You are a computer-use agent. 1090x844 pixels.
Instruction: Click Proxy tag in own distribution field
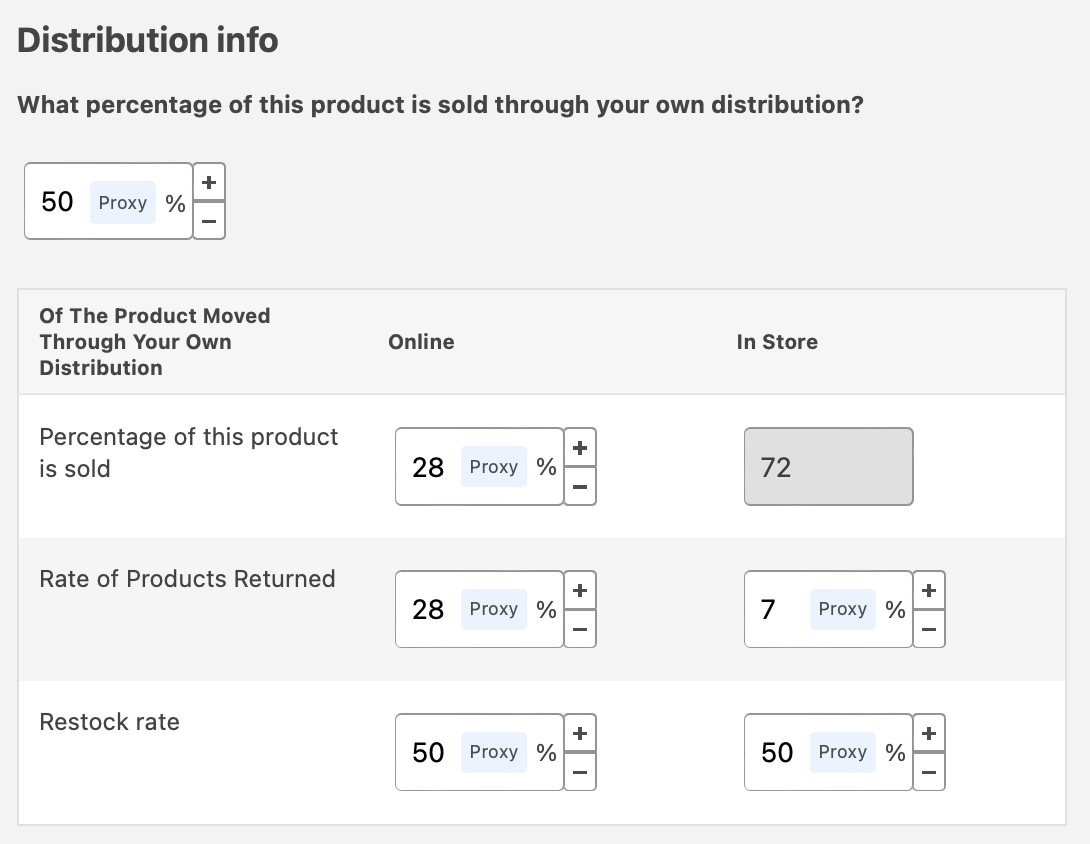123,202
